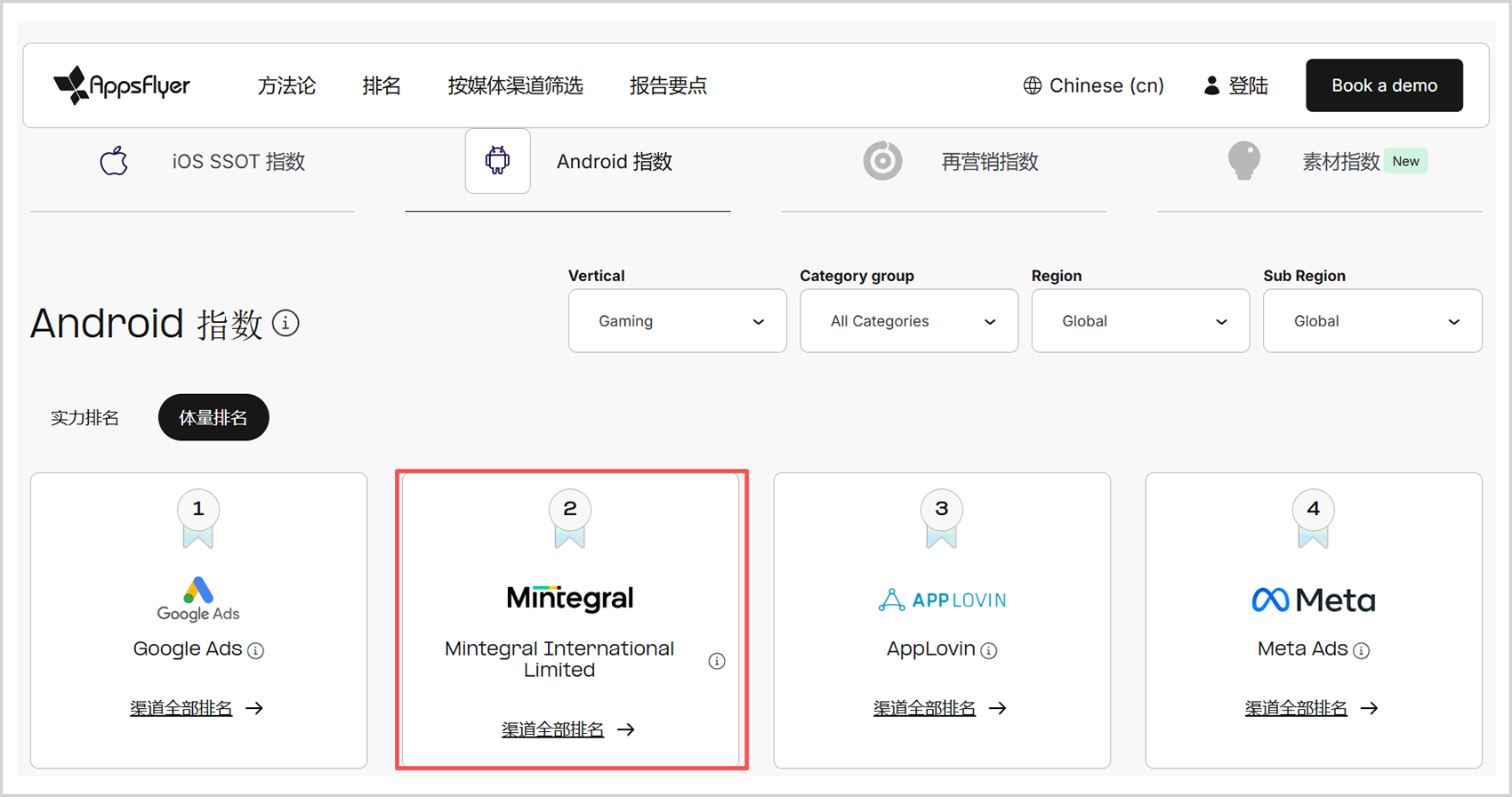The height and width of the screenshot is (797, 1512).
Task: Click the Google Ads name text
Action: click(188, 649)
